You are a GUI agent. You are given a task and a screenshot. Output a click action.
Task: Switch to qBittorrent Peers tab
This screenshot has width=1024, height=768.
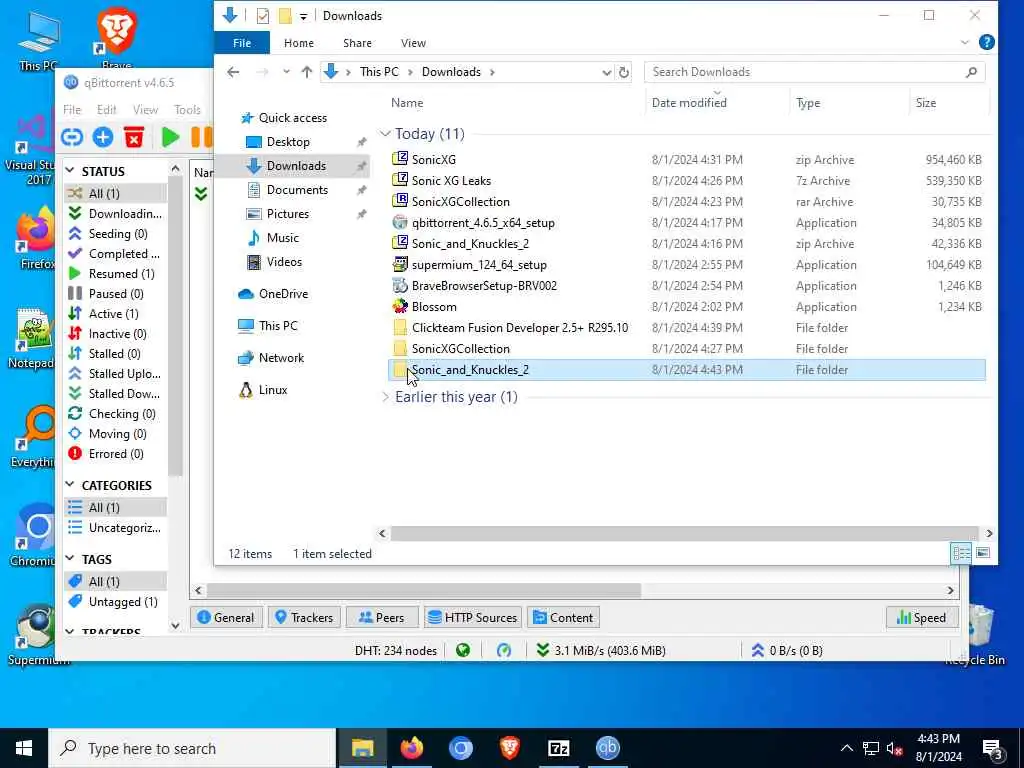click(x=381, y=617)
